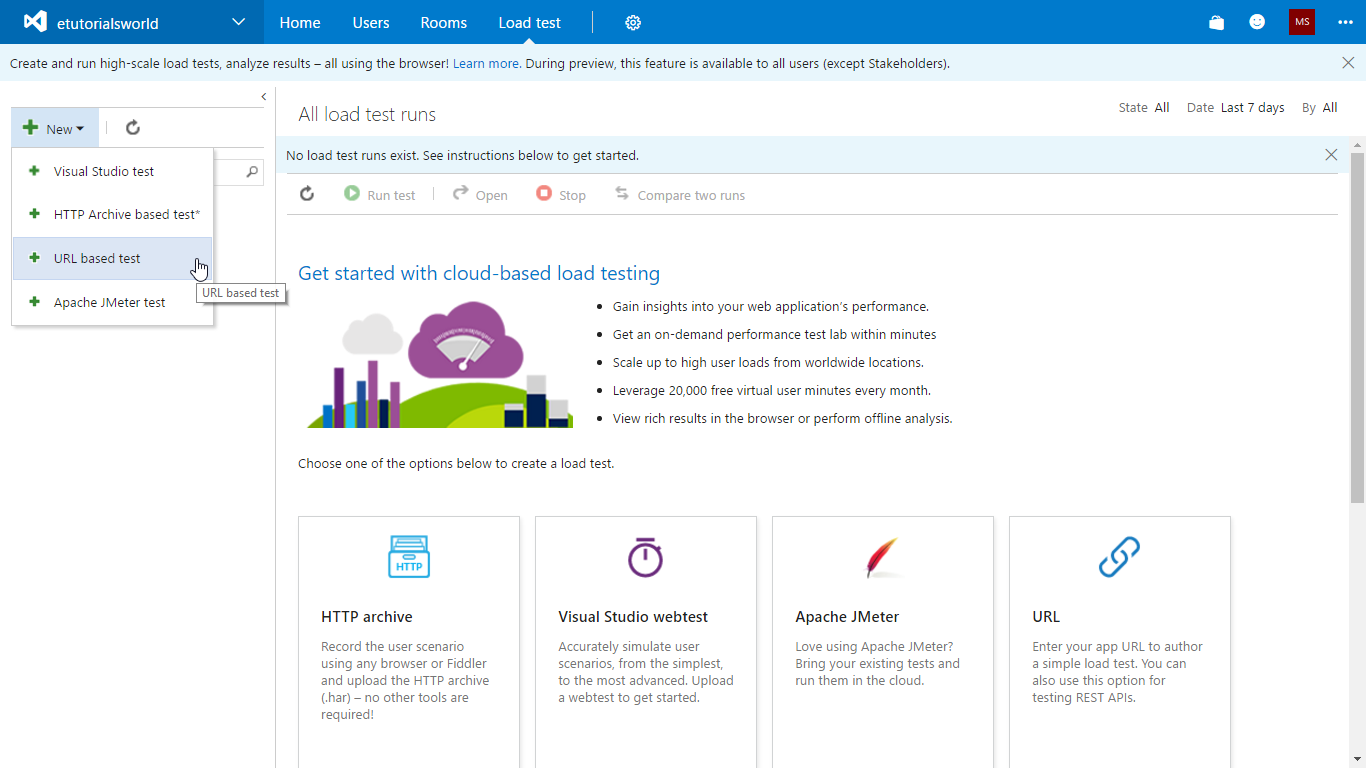Screen dimensions: 1366x768
Task: Click the smiley feedback icon
Action: [x=1258, y=22]
